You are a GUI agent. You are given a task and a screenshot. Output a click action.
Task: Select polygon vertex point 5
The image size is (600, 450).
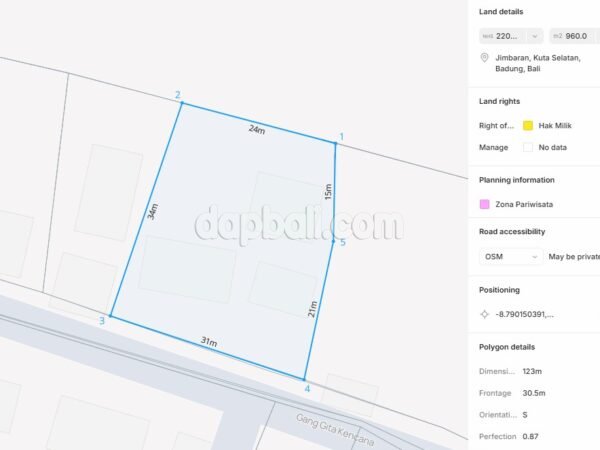tap(333, 241)
